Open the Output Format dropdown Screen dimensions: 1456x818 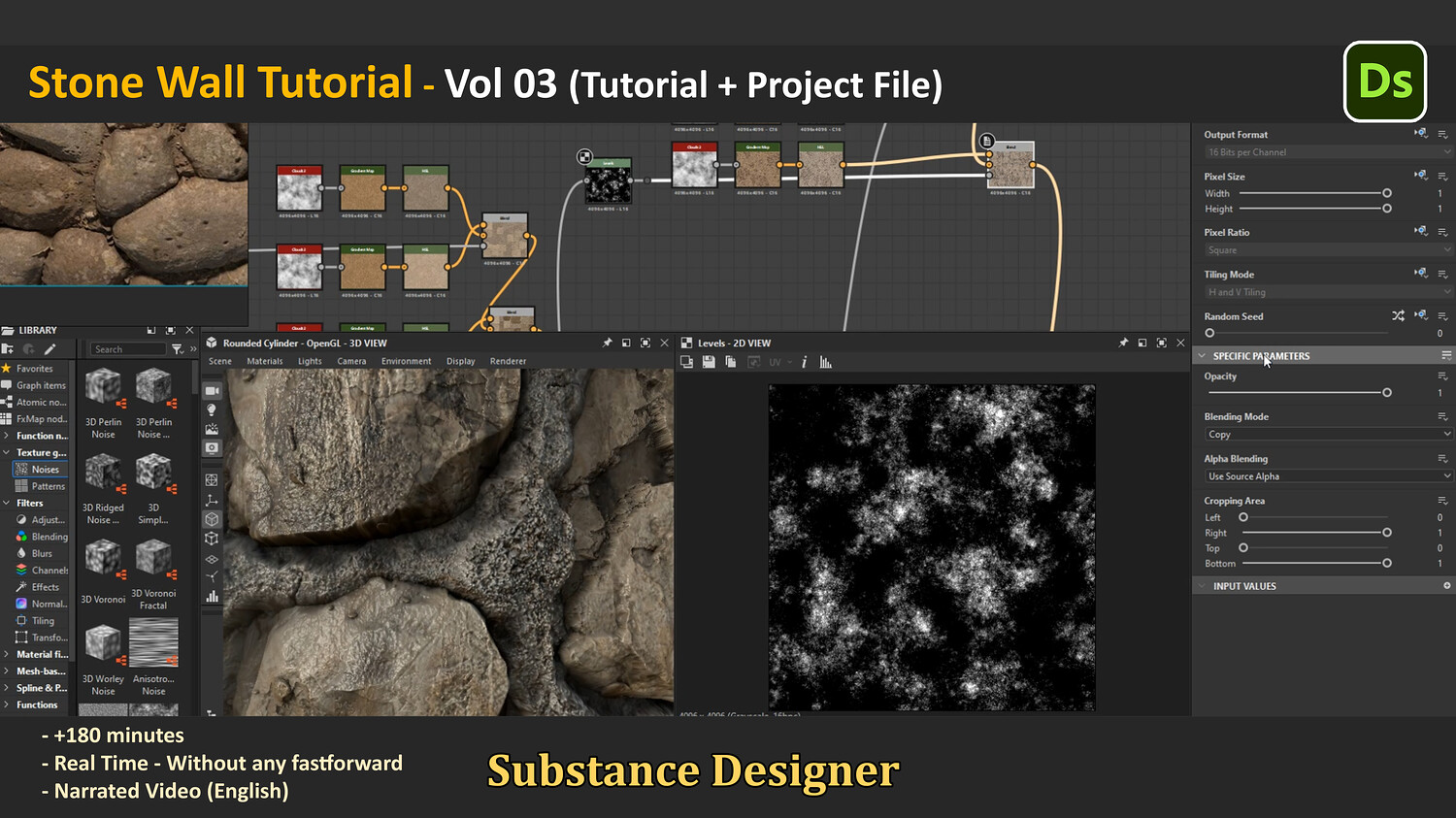(x=1328, y=152)
